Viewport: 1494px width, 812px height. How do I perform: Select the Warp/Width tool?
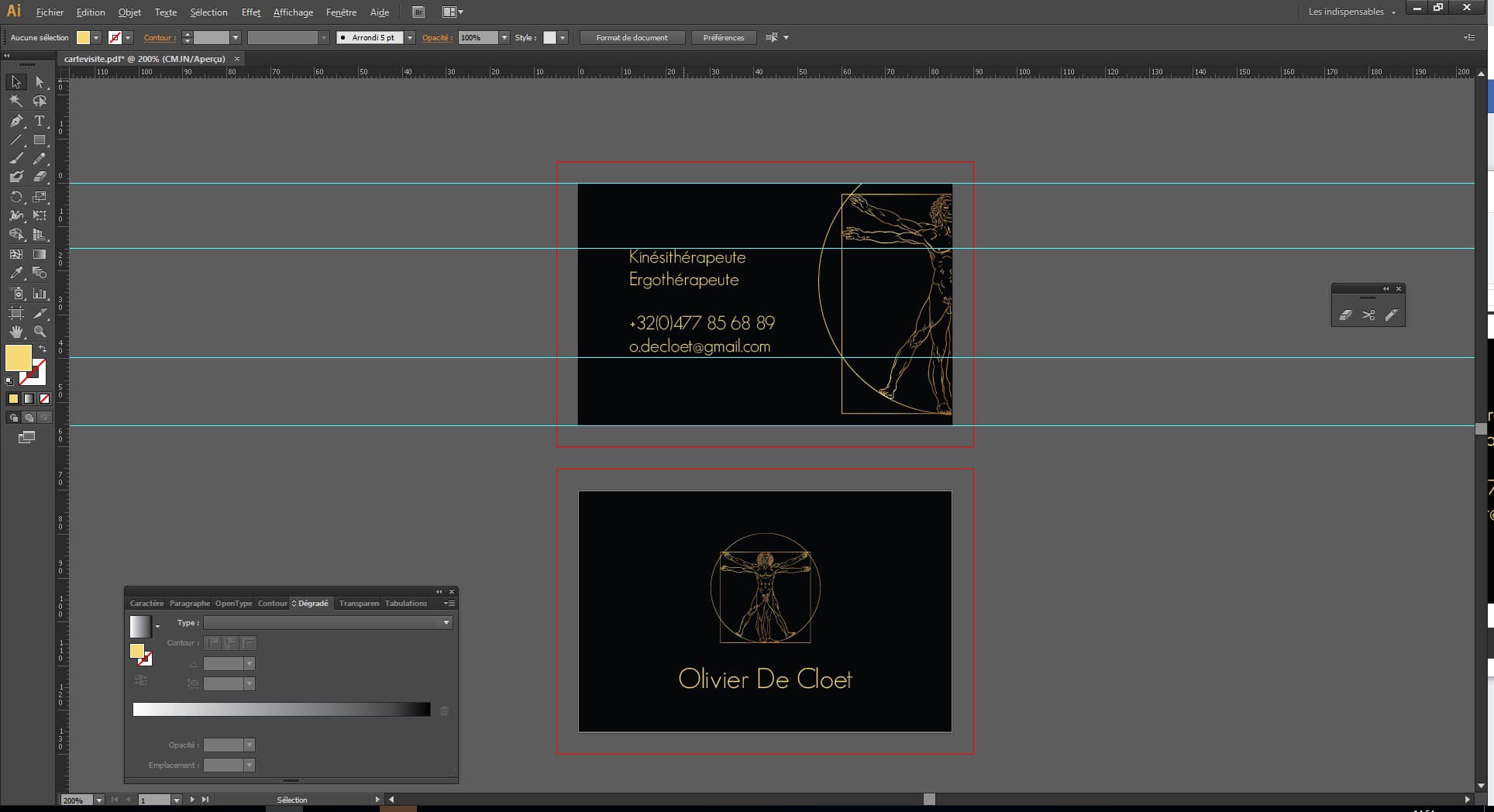click(x=16, y=215)
